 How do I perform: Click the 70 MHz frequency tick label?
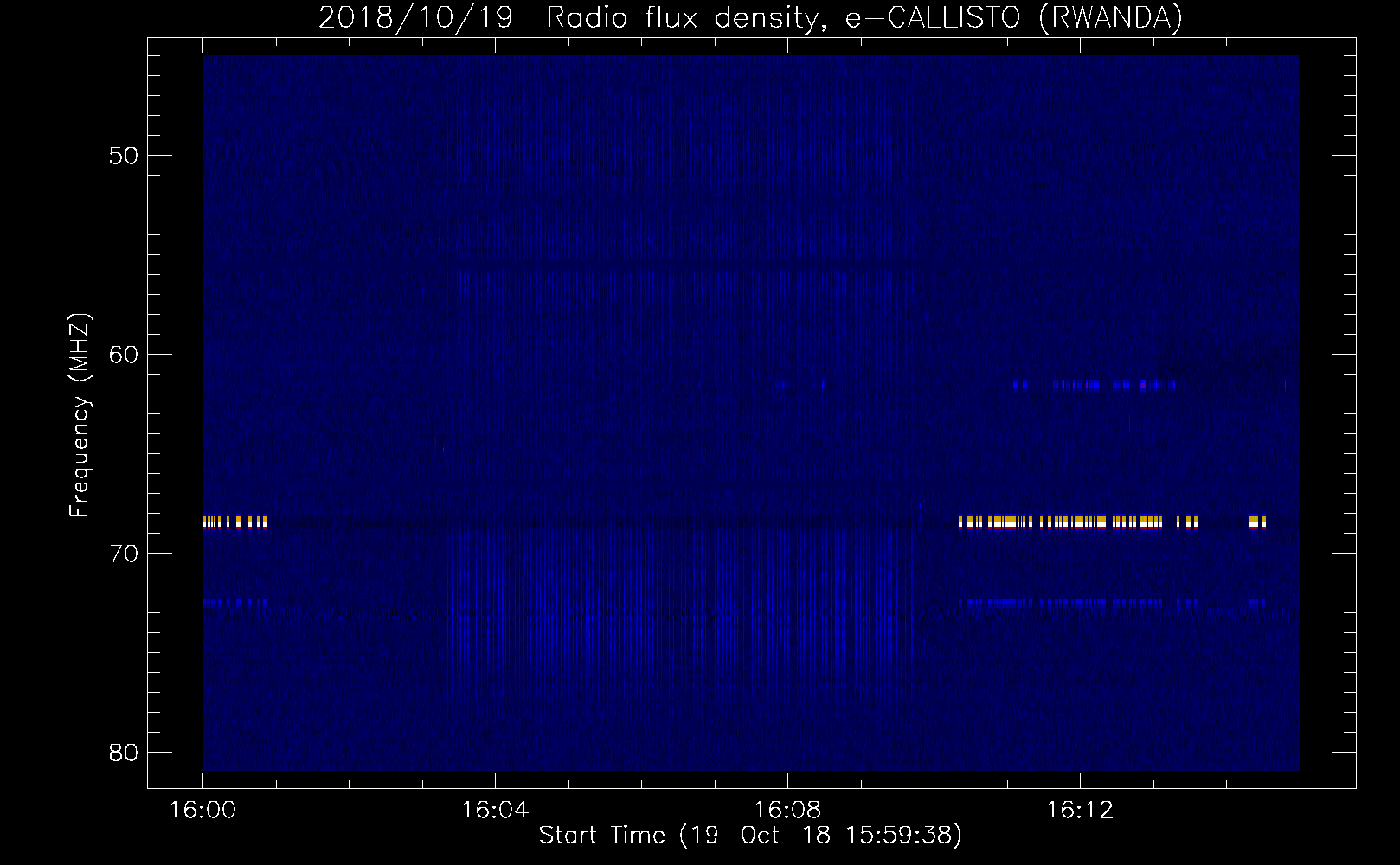(124, 554)
